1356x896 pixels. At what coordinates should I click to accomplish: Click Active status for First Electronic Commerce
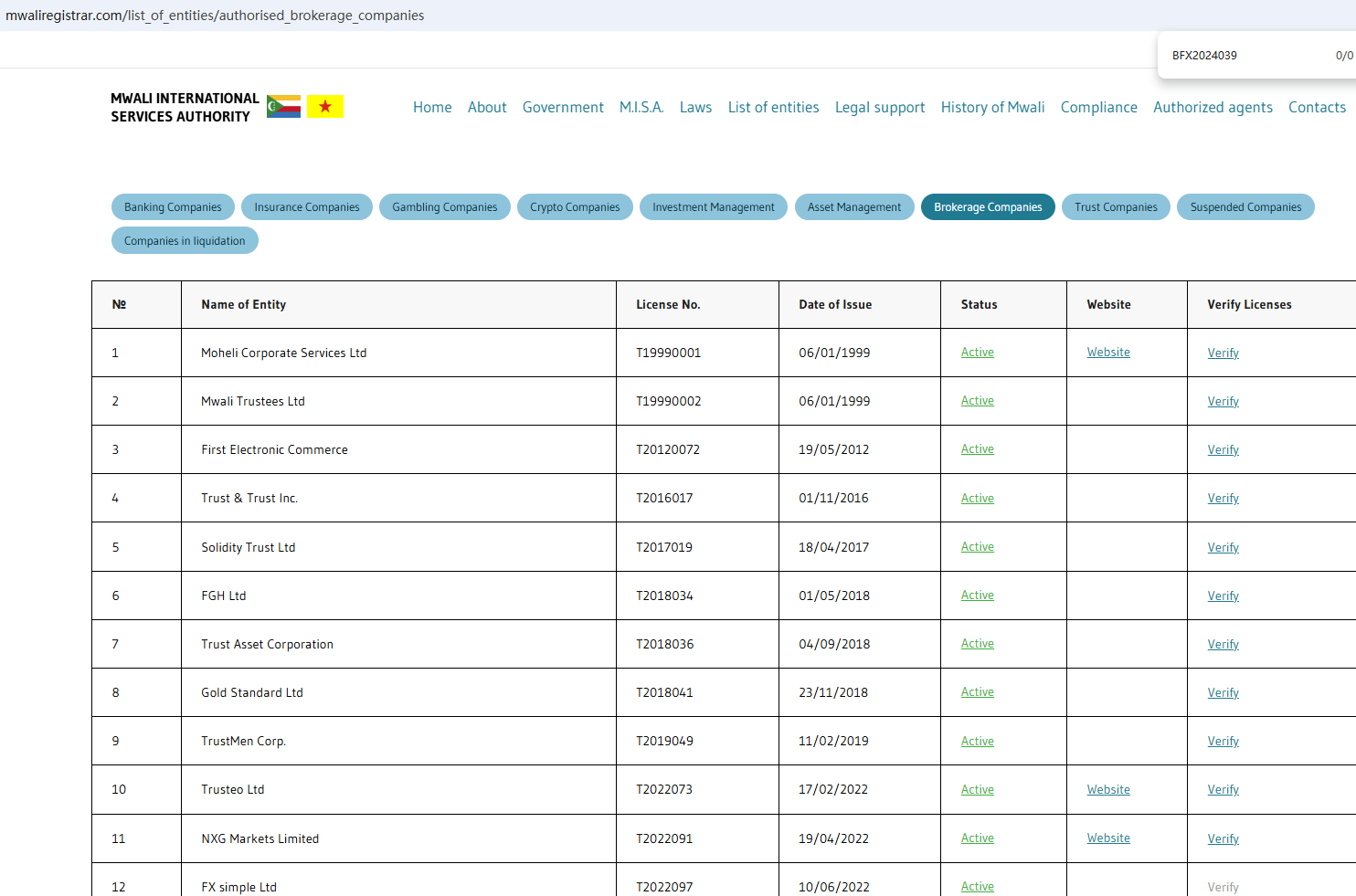coord(977,449)
